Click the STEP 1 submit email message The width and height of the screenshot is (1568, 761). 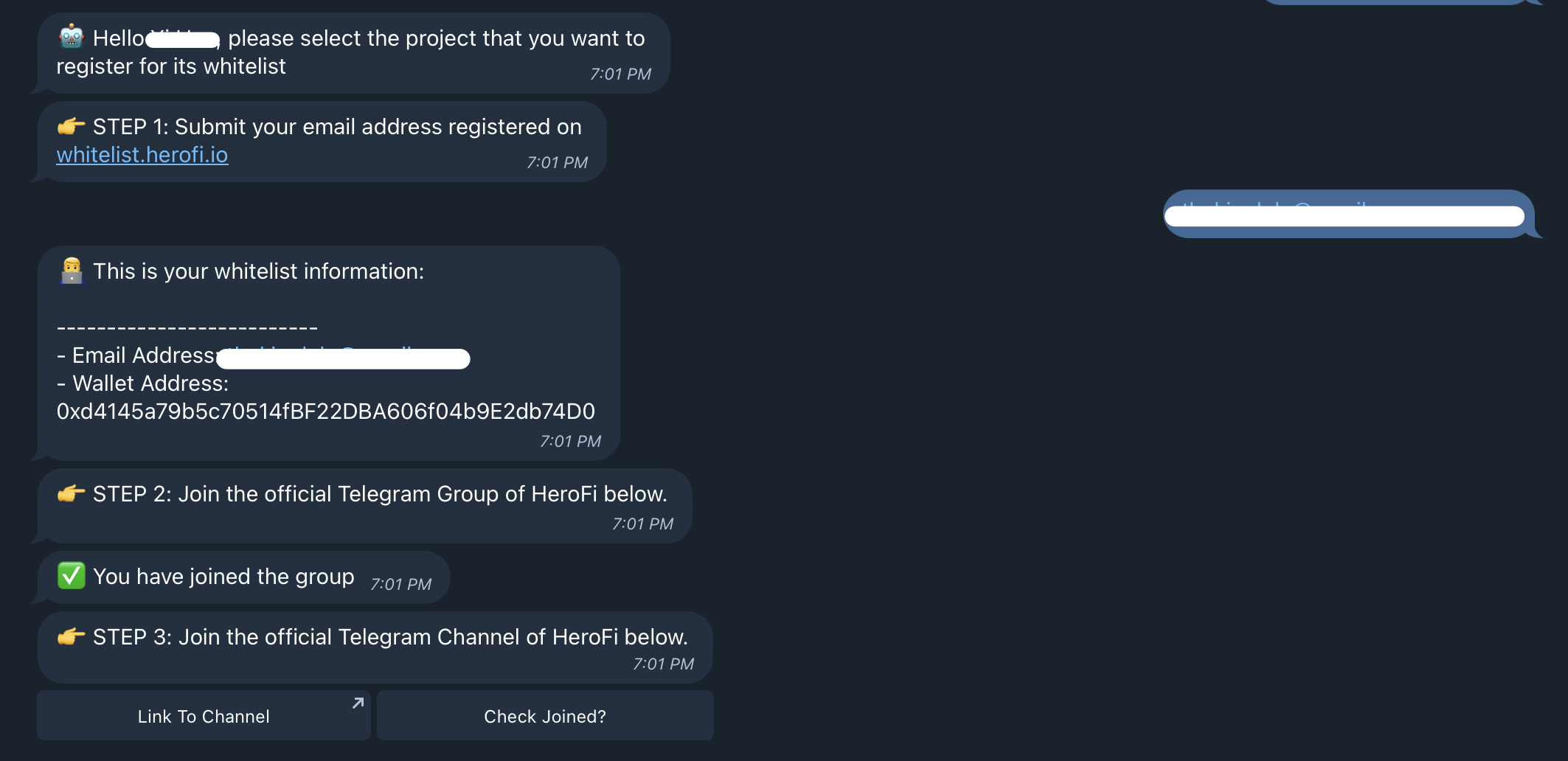point(322,142)
